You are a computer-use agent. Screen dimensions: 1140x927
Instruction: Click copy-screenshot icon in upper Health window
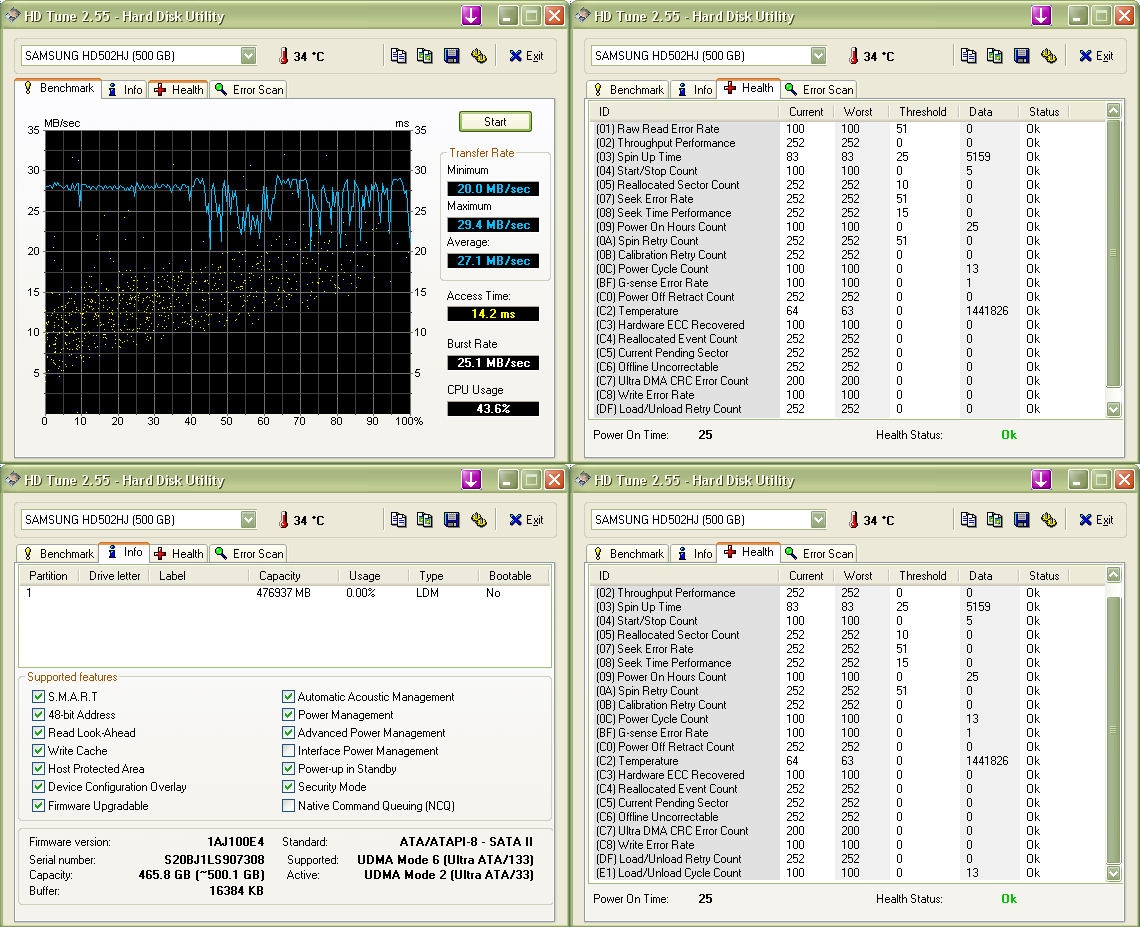(995, 55)
